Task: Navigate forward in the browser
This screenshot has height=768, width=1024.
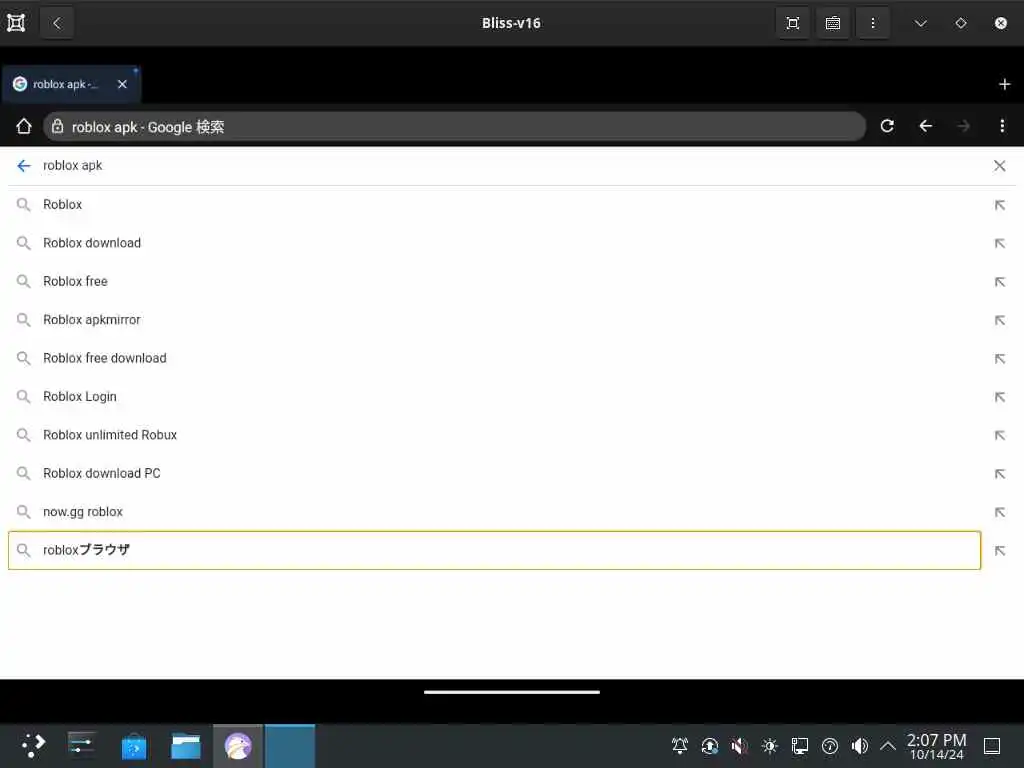Action: click(963, 126)
